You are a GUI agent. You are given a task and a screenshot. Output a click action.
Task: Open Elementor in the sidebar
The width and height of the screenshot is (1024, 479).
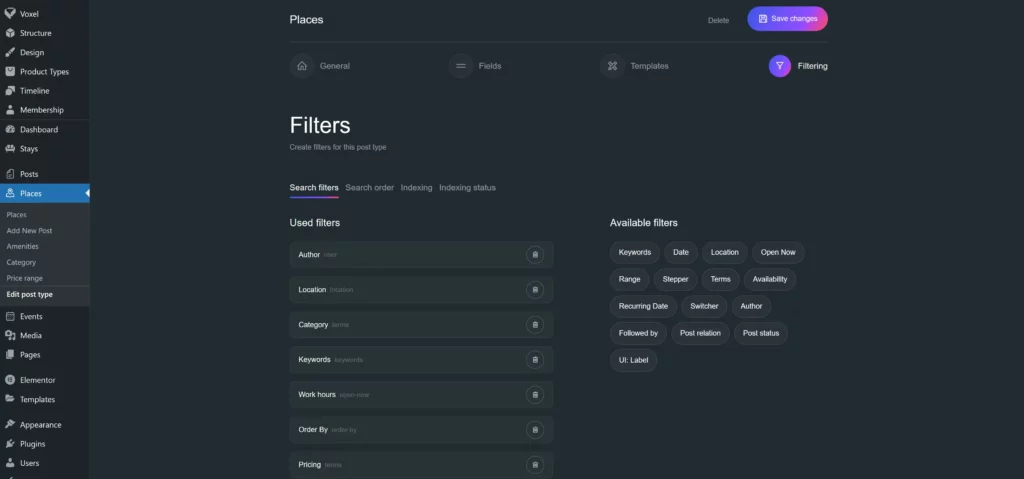click(x=37, y=380)
